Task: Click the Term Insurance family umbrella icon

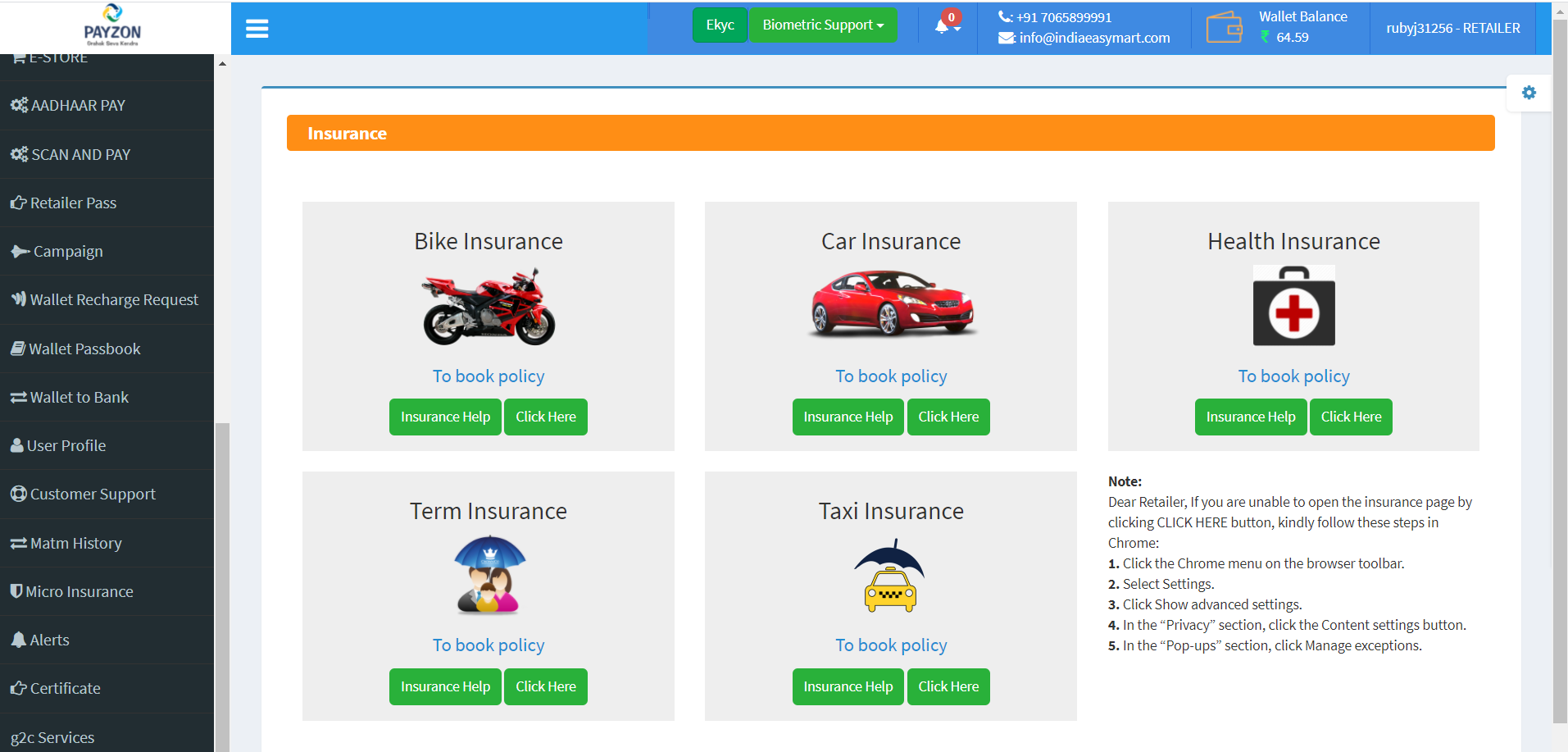Action: click(489, 575)
